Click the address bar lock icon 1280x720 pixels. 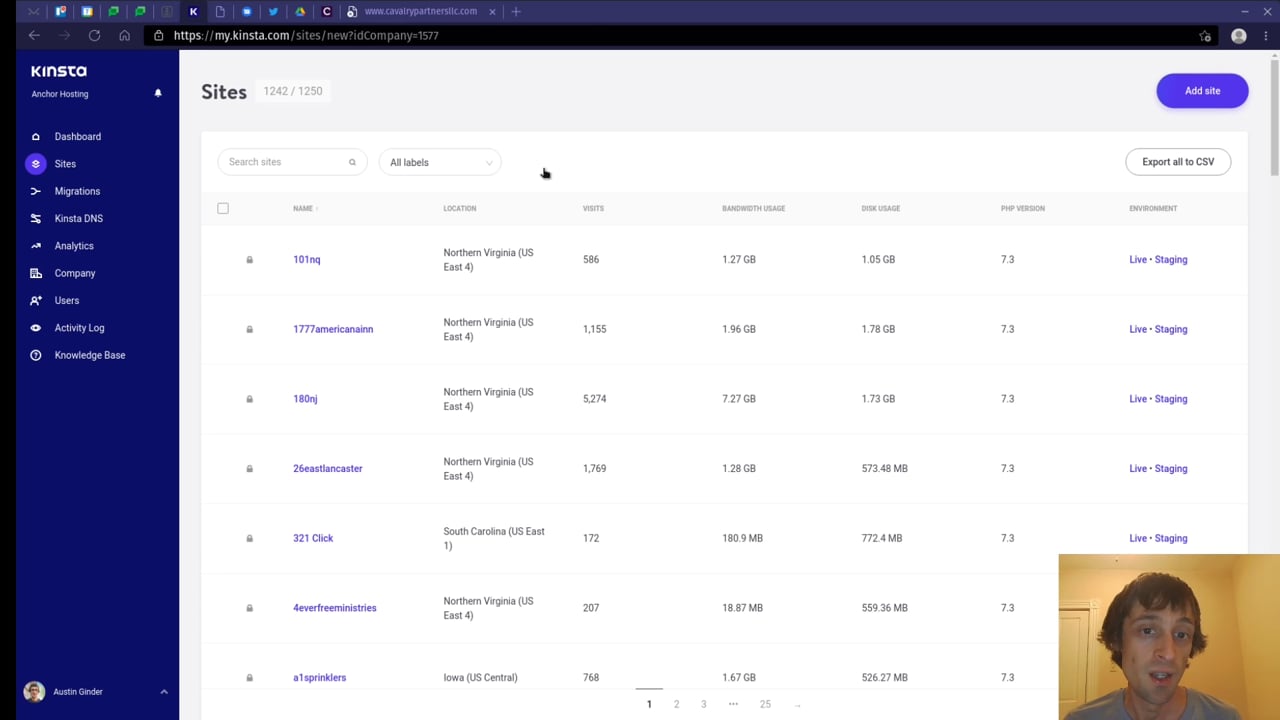(x=158, y=35)
